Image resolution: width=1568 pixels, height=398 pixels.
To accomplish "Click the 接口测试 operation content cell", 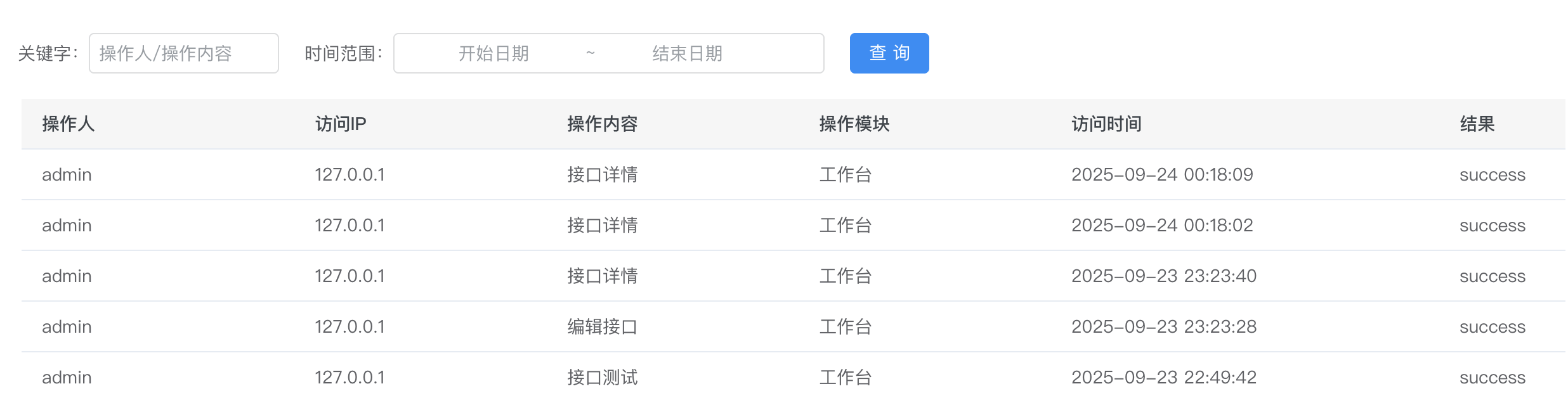I will [602, 377].
